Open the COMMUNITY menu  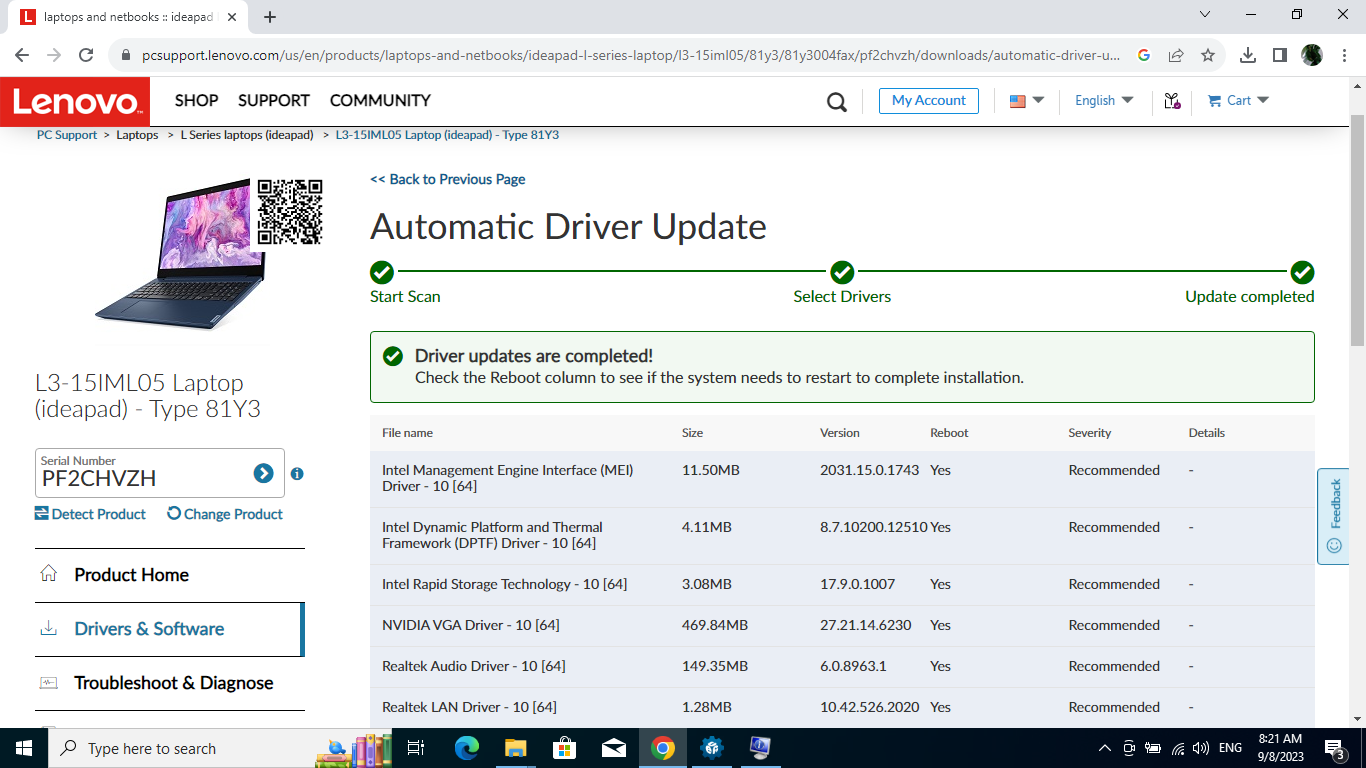pyautogui.click(x=380, y=100)
